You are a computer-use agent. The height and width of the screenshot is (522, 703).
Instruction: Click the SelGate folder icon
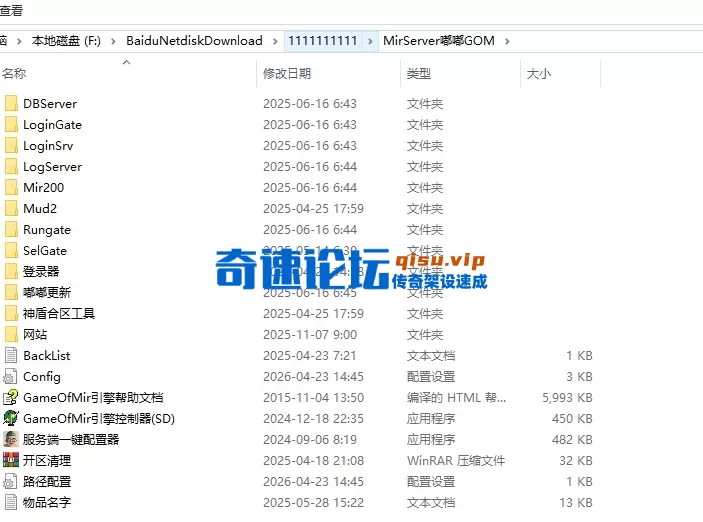coord(11,251)
